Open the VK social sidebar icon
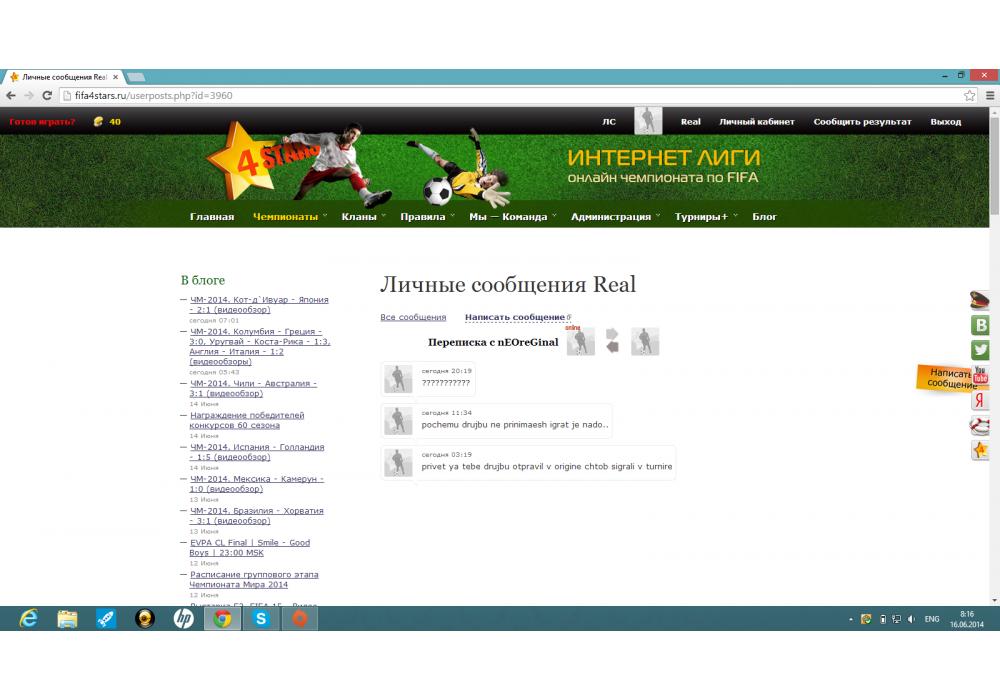This screenshot has height=700, width=1000. tap(981, 325)
